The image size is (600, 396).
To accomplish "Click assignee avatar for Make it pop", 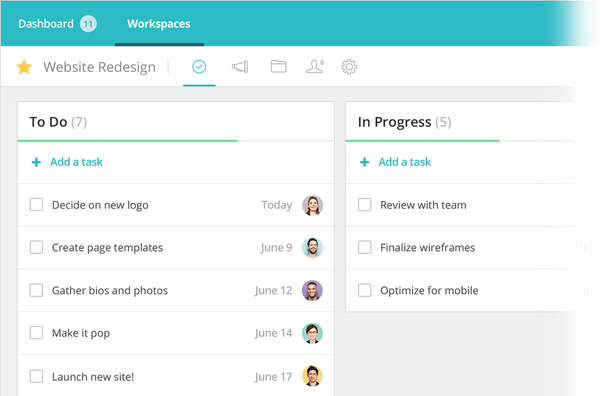I will [312, 333].
